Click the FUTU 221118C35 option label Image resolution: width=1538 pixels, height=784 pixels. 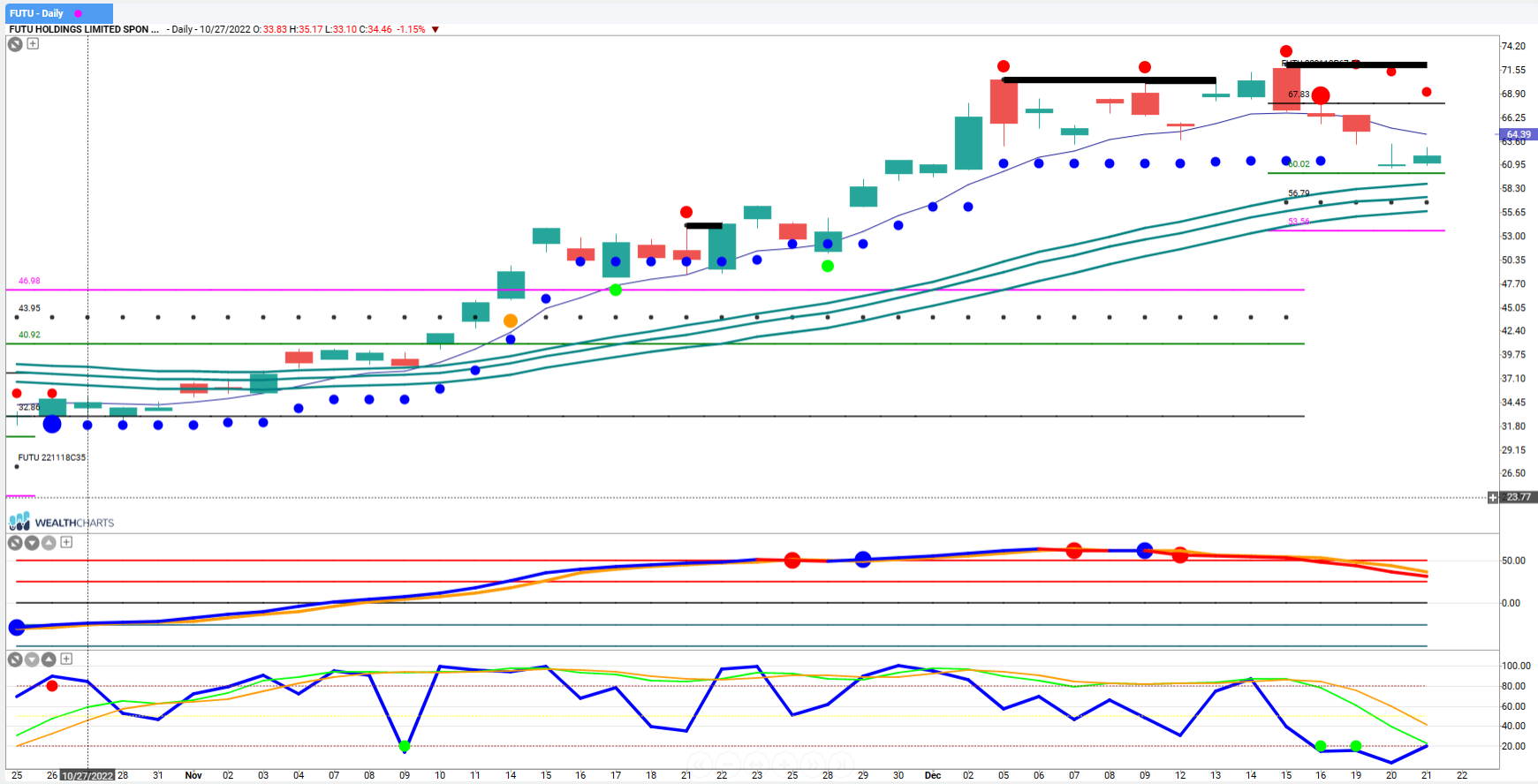pos(52,457)
